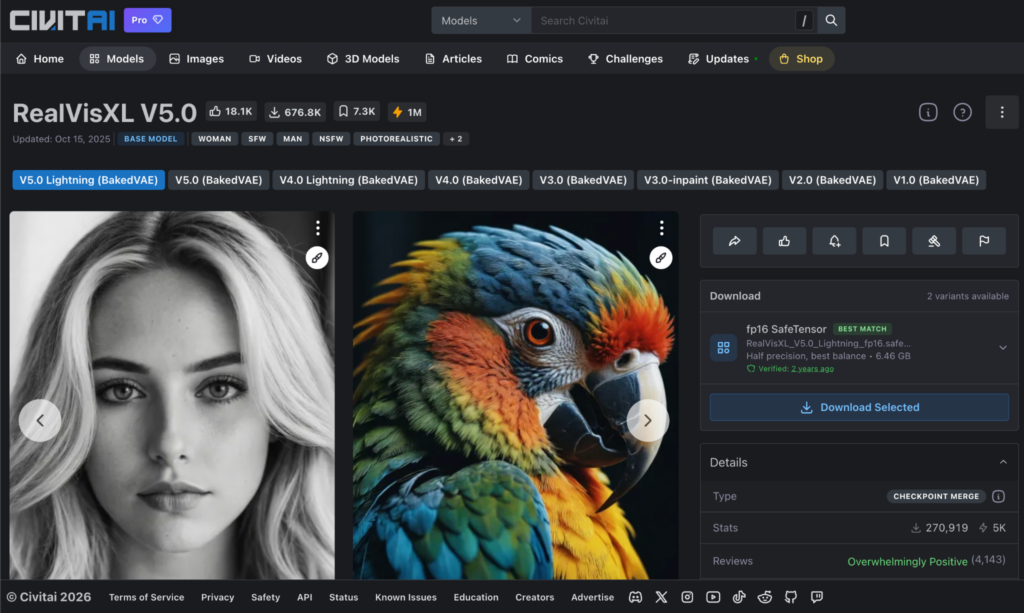Open the Articles nav item
Viewport: 1024px width, 613px height.
(x=453, y=59)
